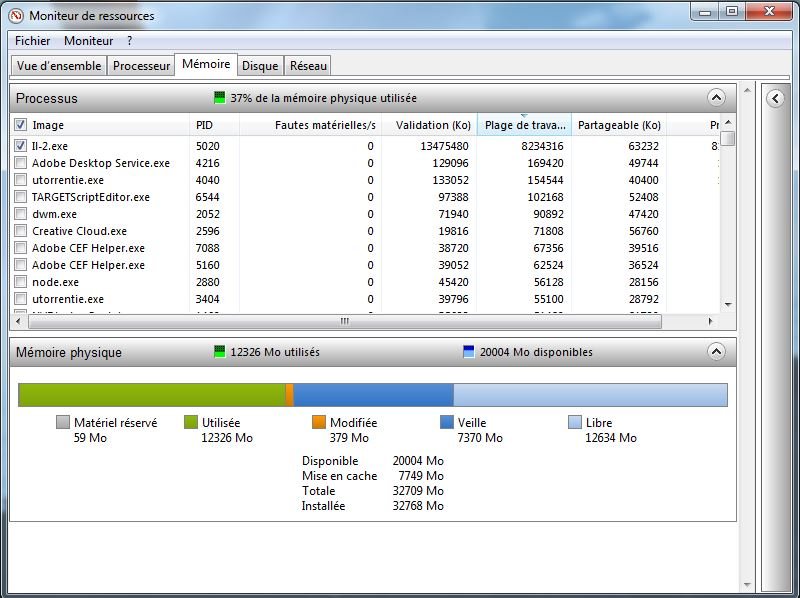
Task: Click the blue Veille legend square
Action: click(x=447, y=423)
